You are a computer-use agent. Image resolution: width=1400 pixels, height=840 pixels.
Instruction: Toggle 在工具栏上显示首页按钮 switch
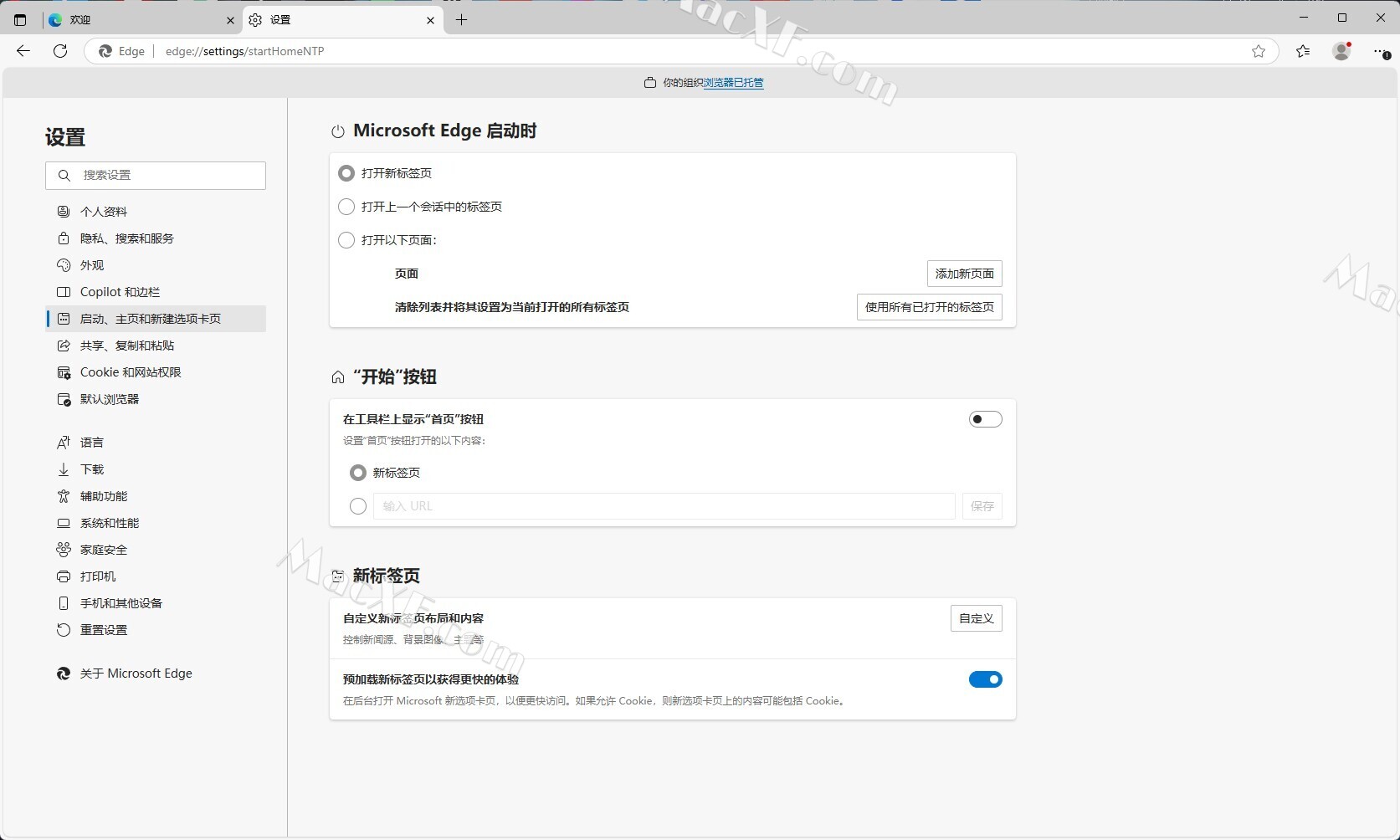[x=986, y=419]
